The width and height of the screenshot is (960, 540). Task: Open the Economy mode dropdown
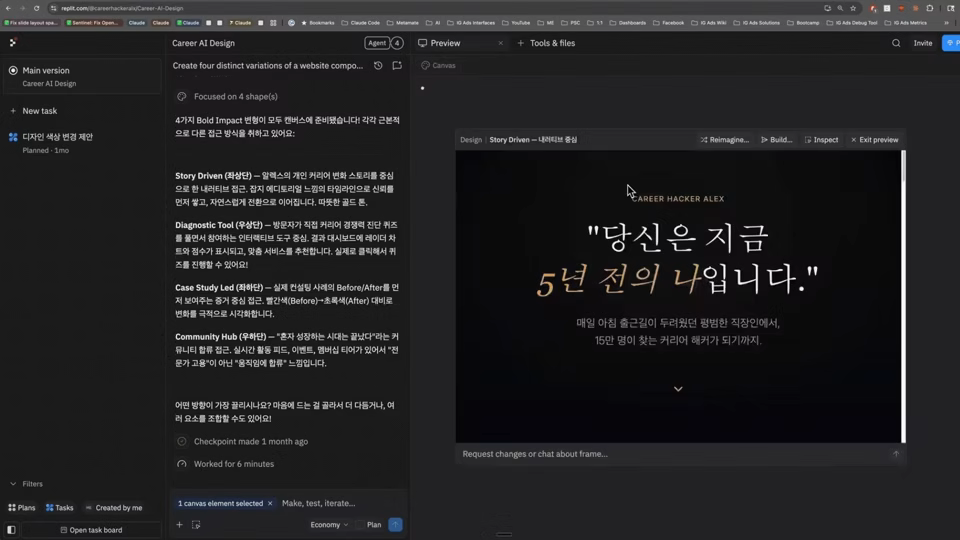pos(329,525)
